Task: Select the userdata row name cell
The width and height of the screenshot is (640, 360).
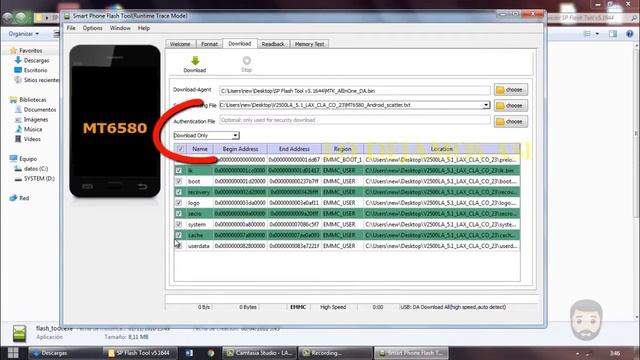Action: (199, 246)
